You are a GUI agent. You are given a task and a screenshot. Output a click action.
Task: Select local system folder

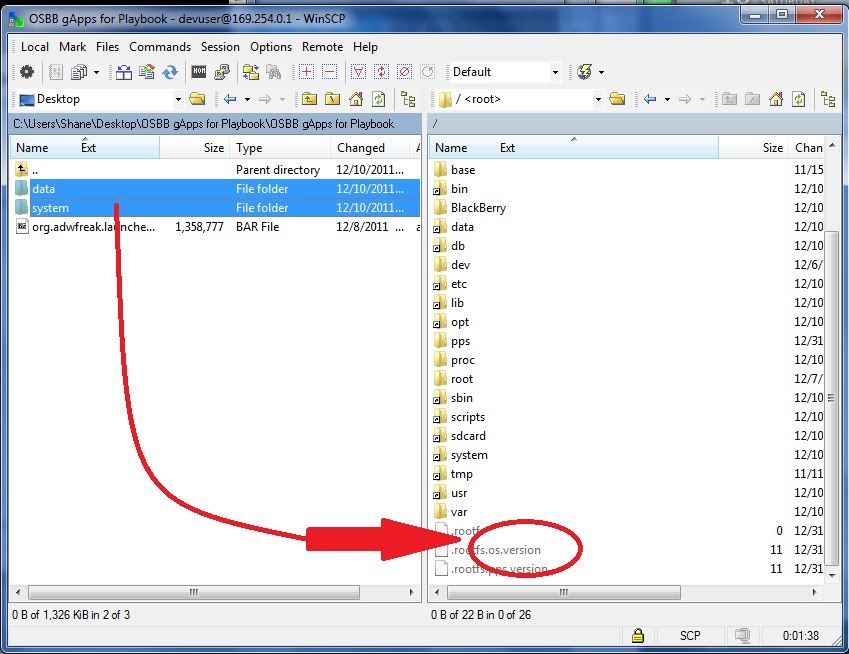215,207
